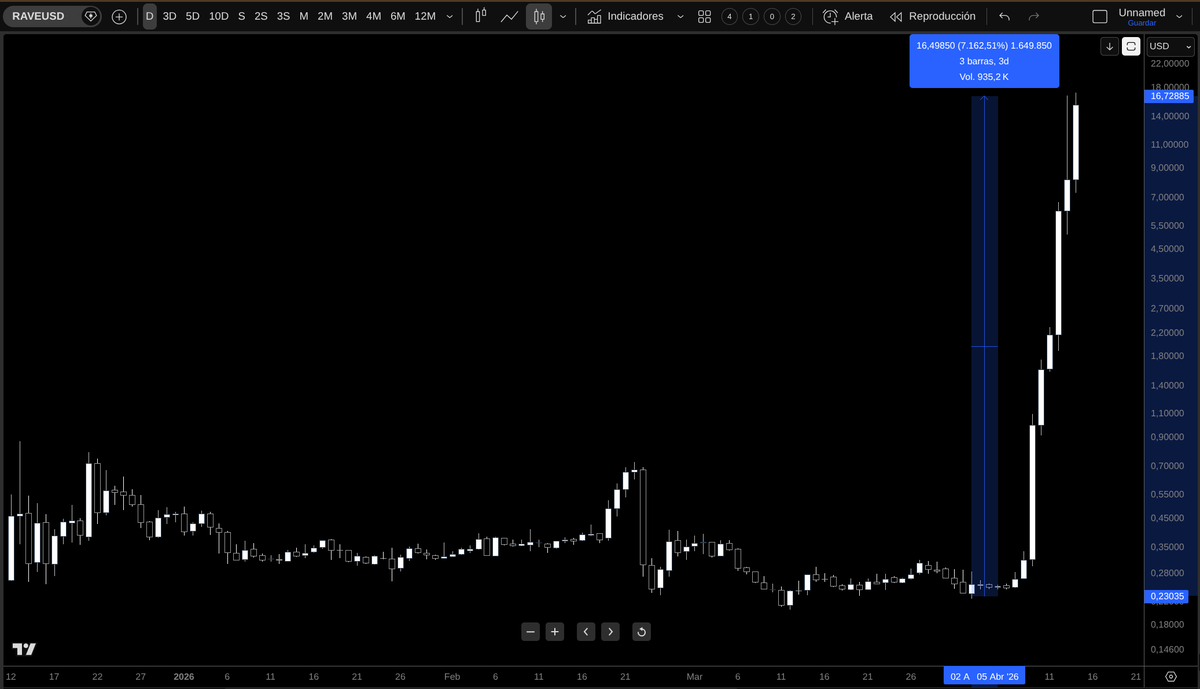Open the multi-chart layout grid icon
The height and width of the screenshot is (689, 1200).
tap(704, 16)
